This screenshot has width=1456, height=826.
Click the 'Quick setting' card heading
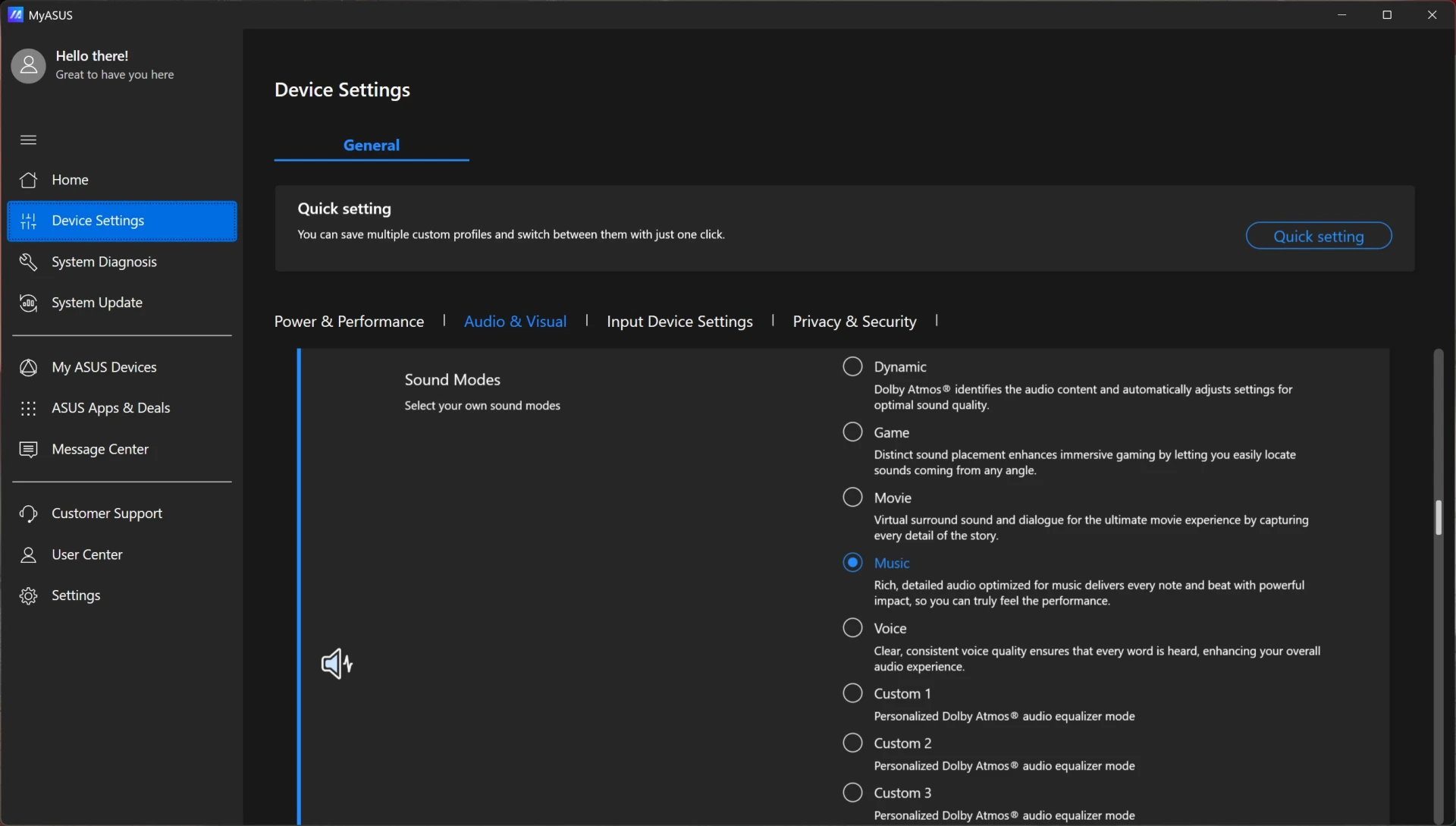point(344,209)
